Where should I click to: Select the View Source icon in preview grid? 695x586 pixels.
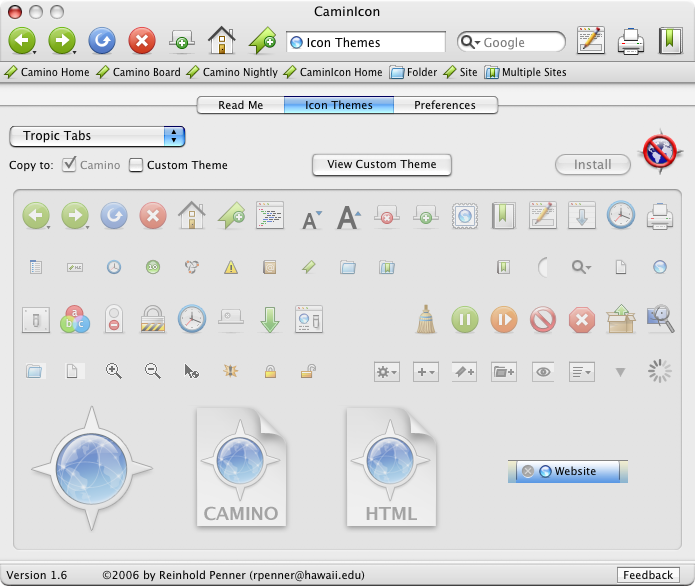(270, 215)
